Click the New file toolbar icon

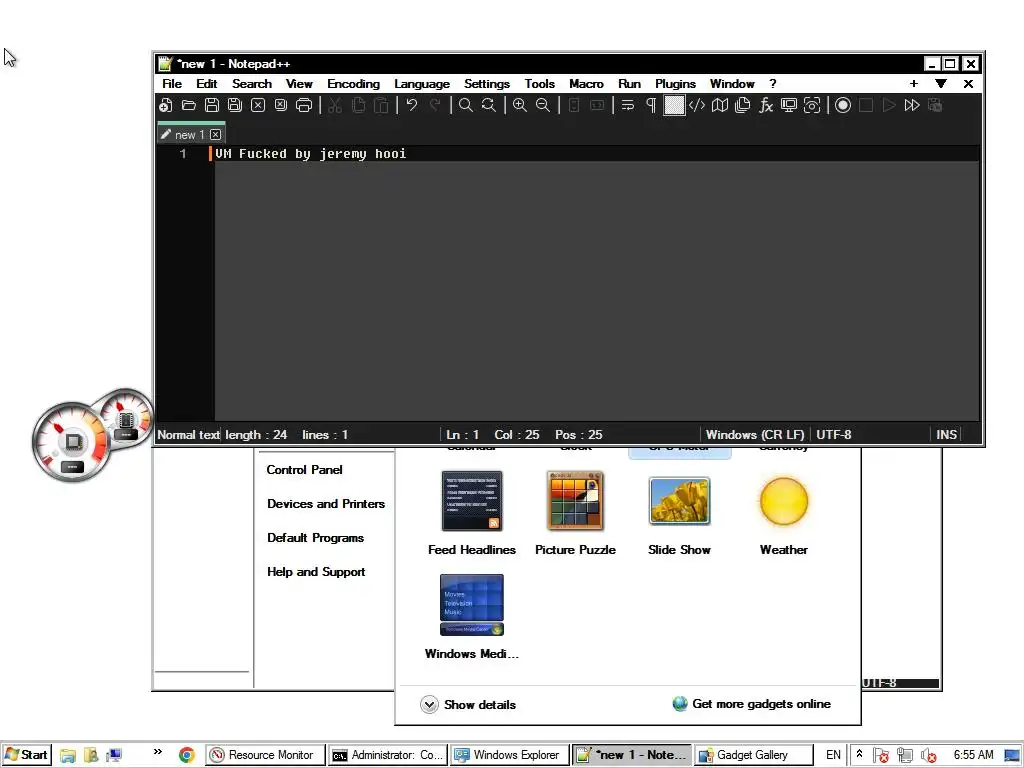166,105
